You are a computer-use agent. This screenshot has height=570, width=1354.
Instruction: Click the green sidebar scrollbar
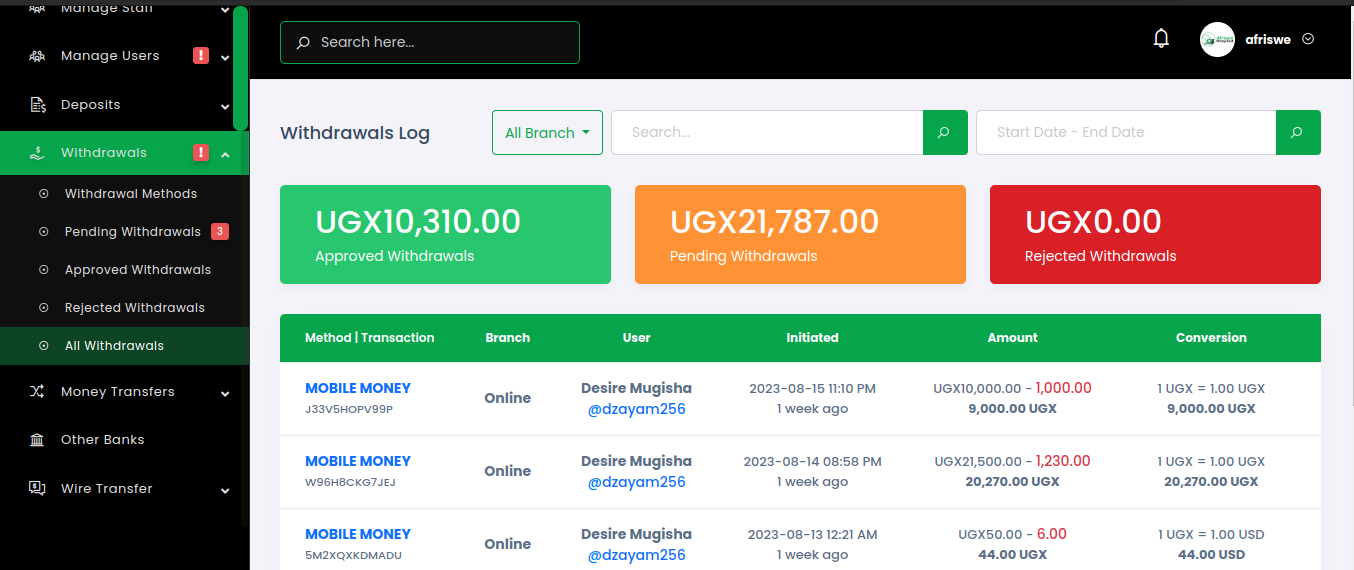tap(240, 68)
